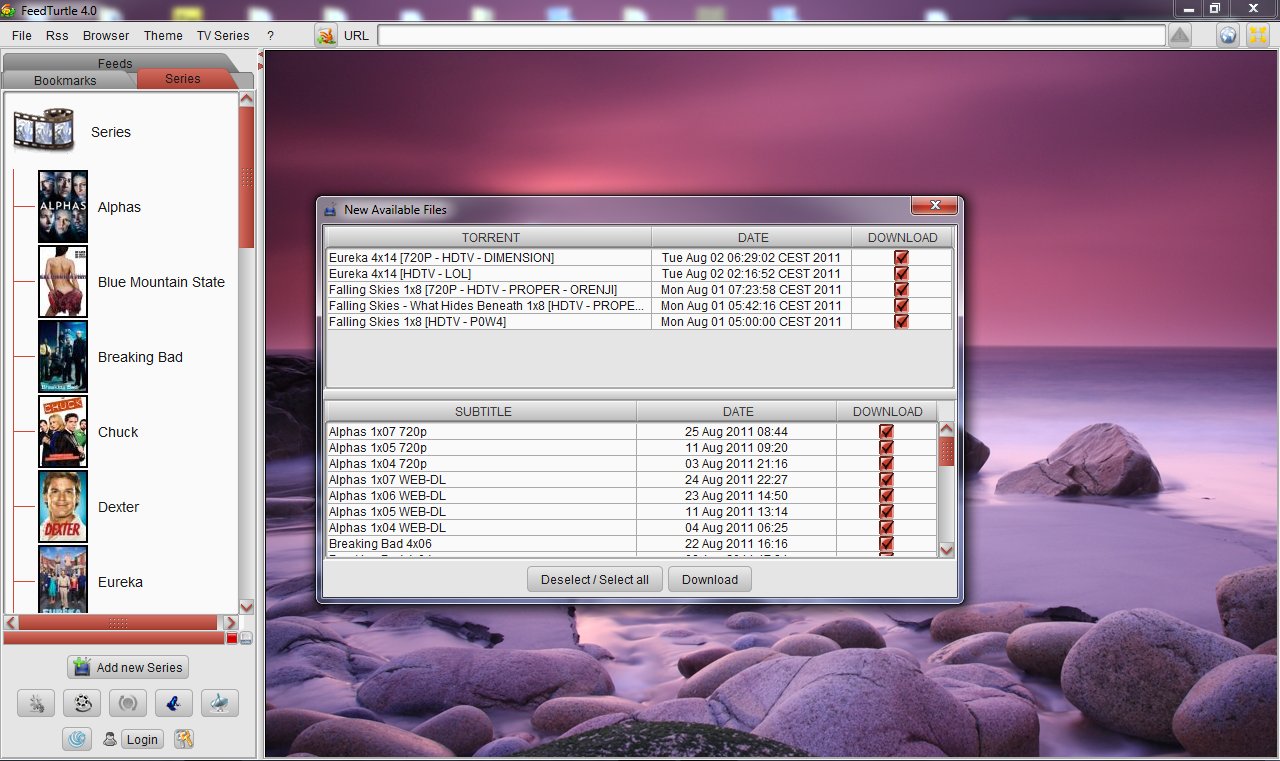Click the keys settings icon
Image resolution: width=1280 pixels, height=761 pixels.
183,739
